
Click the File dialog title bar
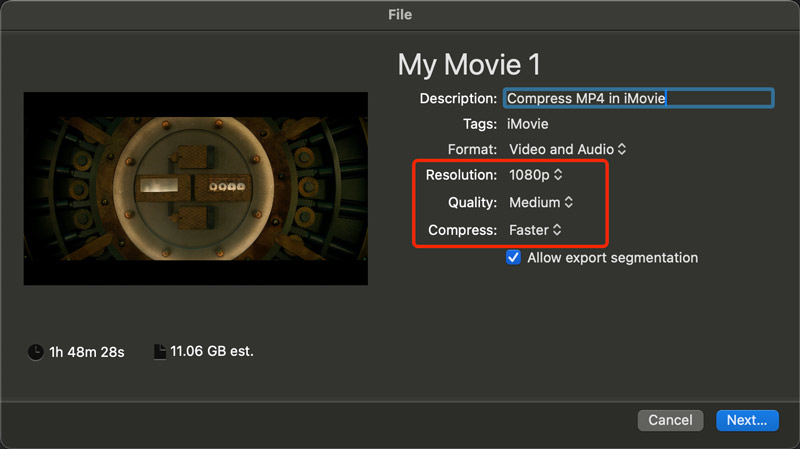coord(400,15)
